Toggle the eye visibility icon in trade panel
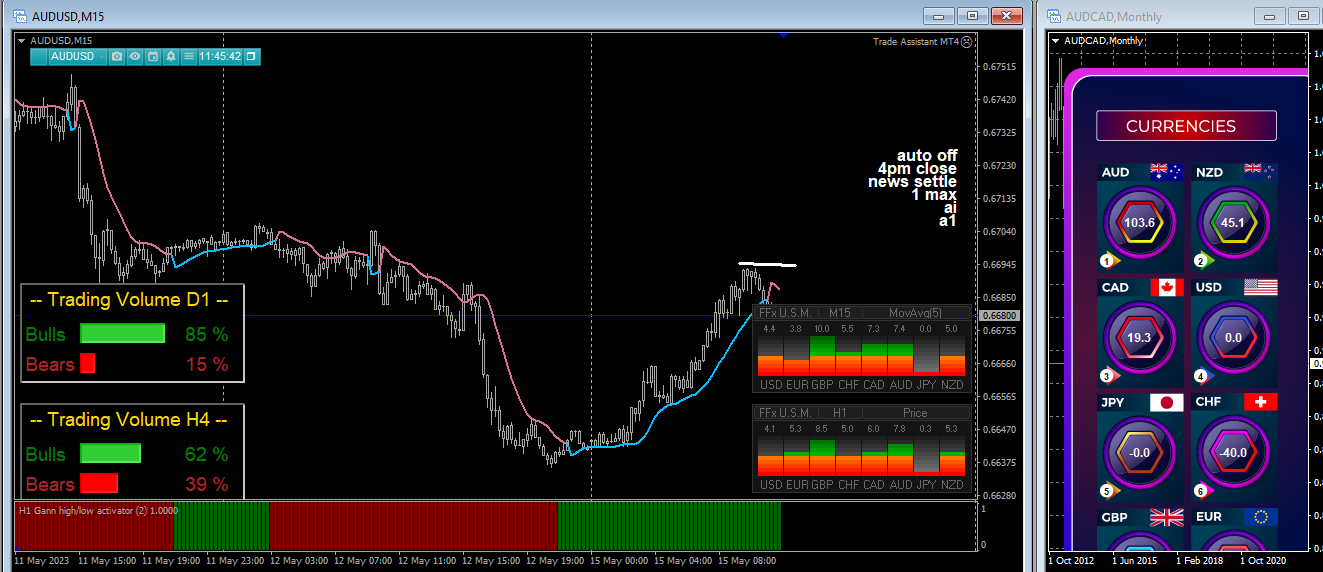1323x572 pixels. click(x=135, y=57)
